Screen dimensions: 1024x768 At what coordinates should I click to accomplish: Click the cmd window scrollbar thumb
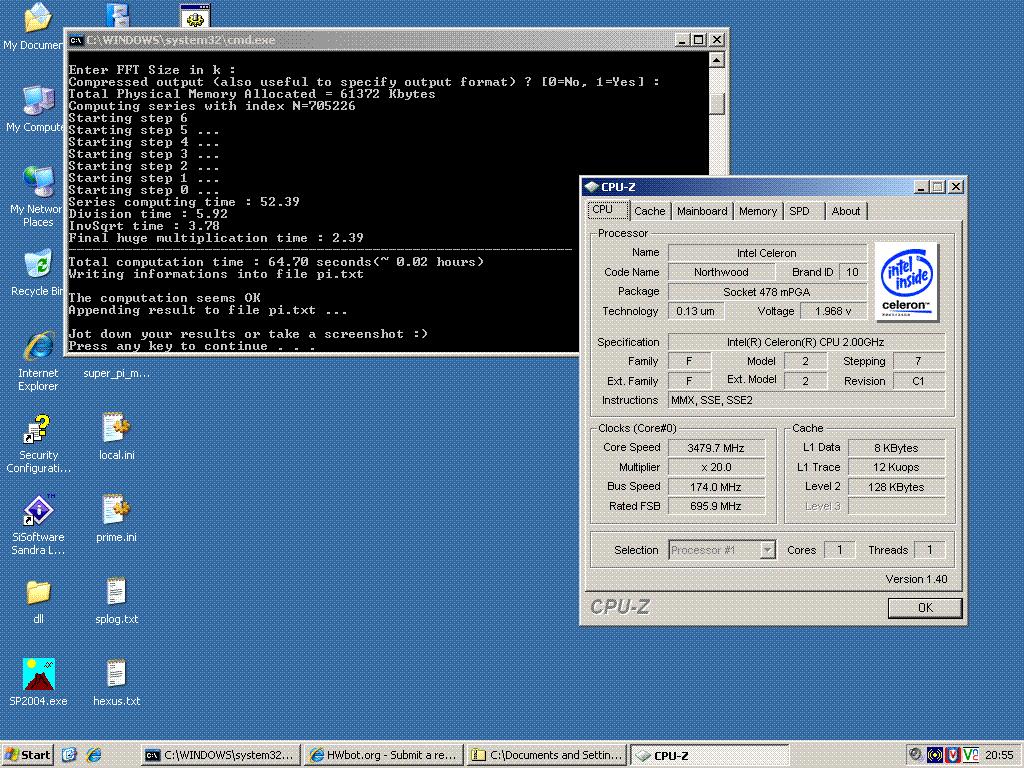(x=716, y=104)
